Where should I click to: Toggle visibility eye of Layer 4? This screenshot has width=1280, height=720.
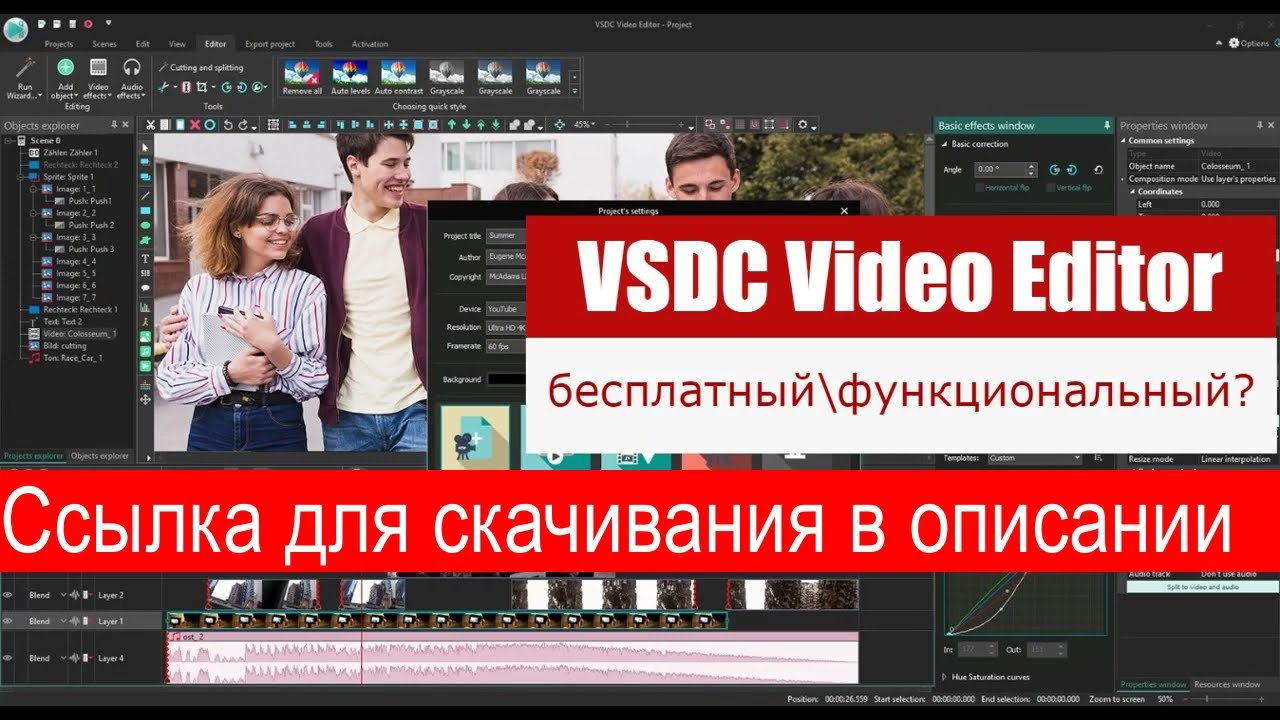point(8,658)
